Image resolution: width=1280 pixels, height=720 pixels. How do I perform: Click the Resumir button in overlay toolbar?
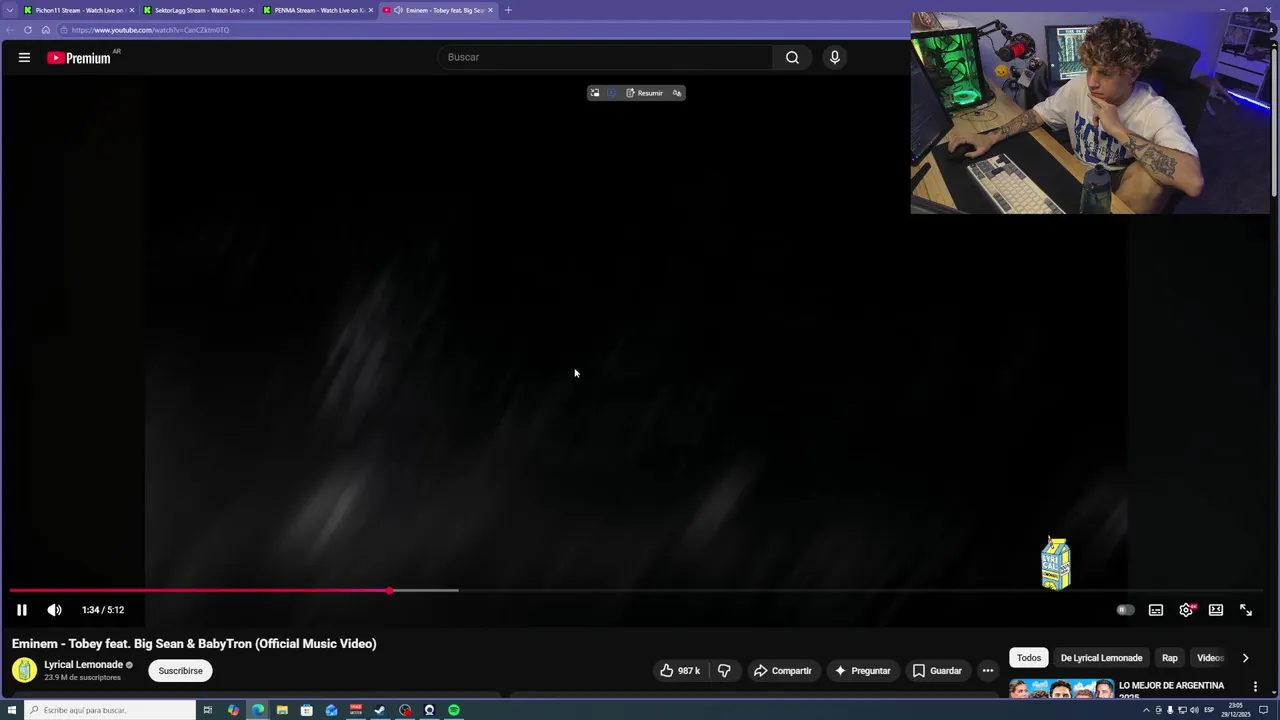644,93
